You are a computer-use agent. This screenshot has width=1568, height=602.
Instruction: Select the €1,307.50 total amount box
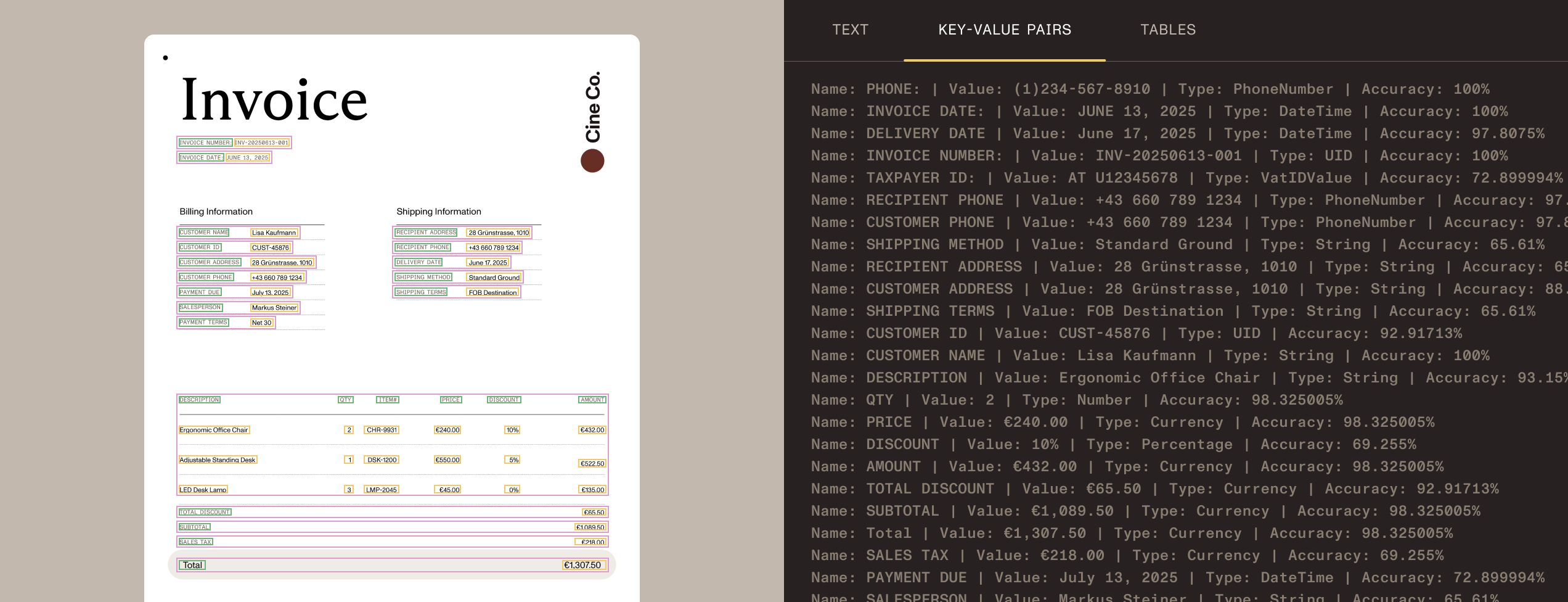(582, 565)
